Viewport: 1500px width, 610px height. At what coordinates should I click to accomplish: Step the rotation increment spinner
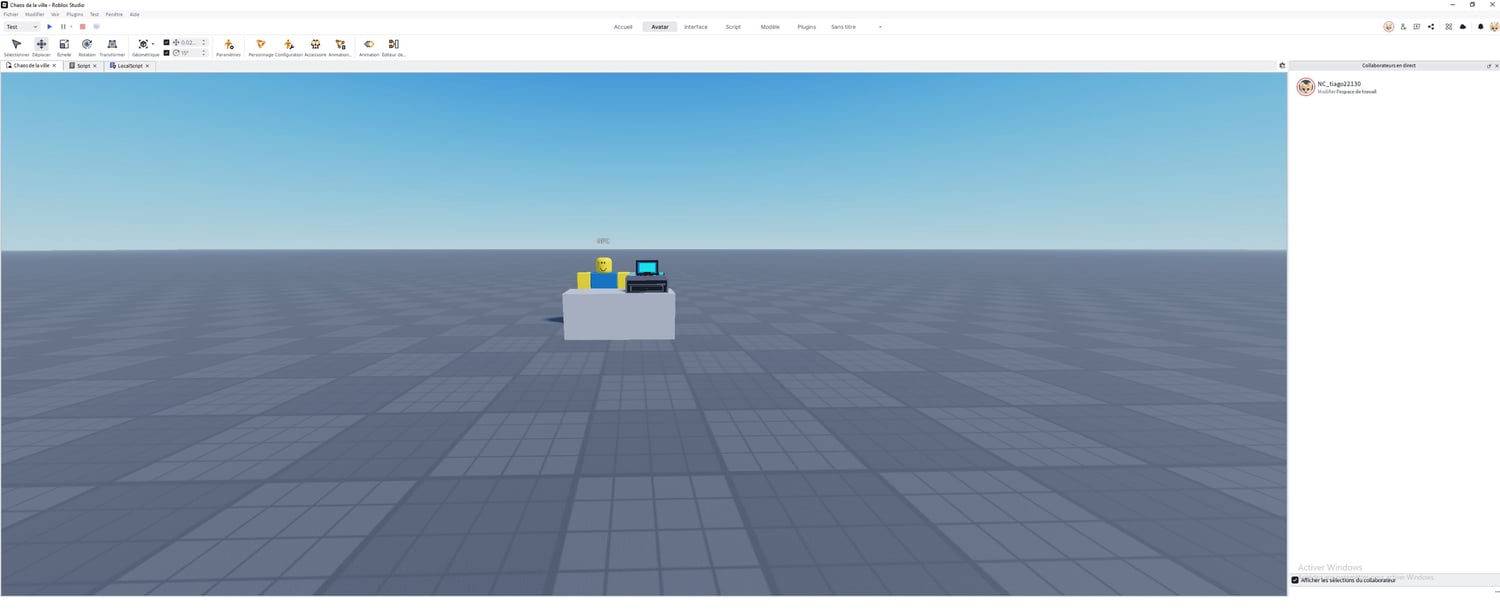click(204, 53)
